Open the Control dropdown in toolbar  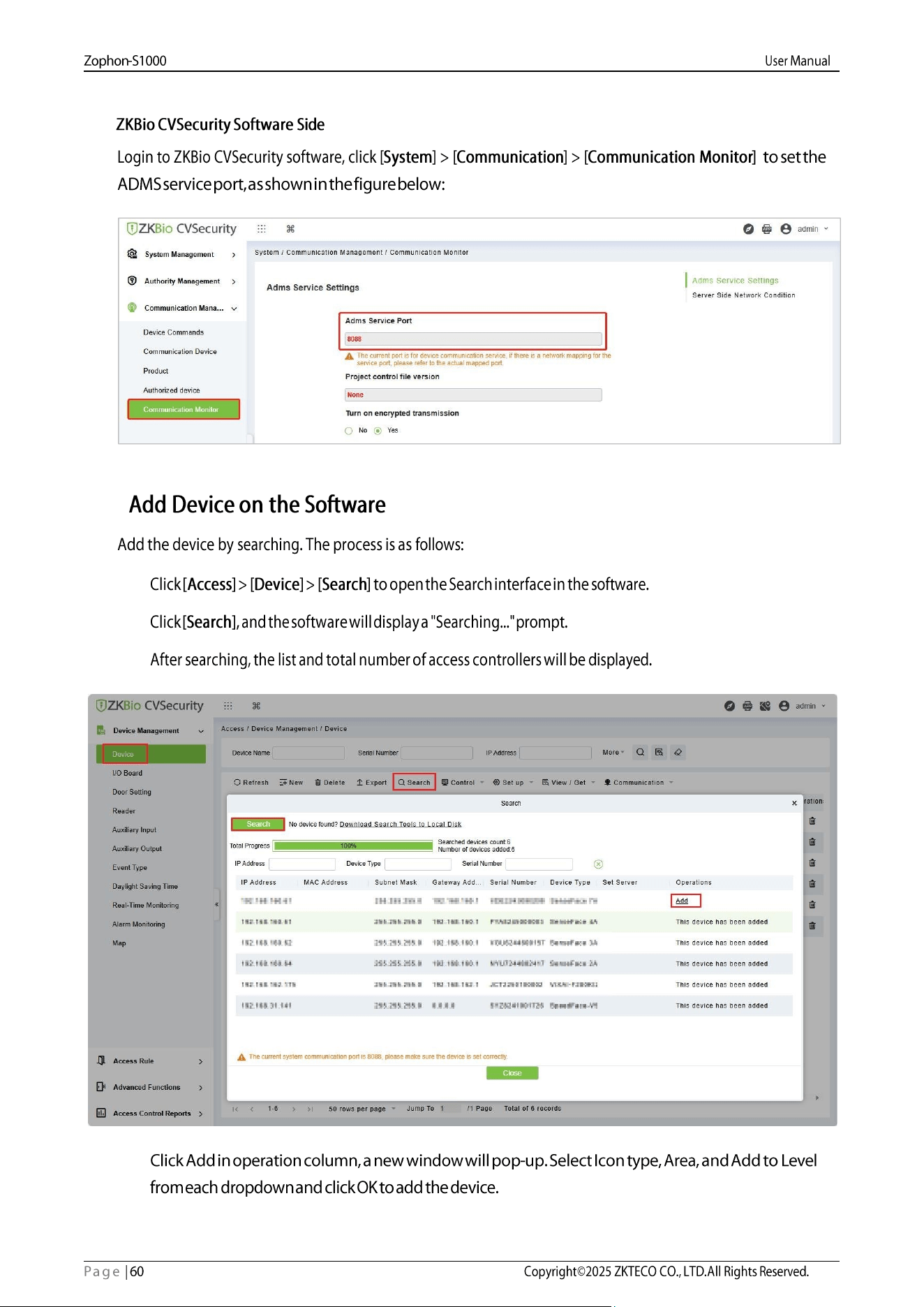(463, 783)
